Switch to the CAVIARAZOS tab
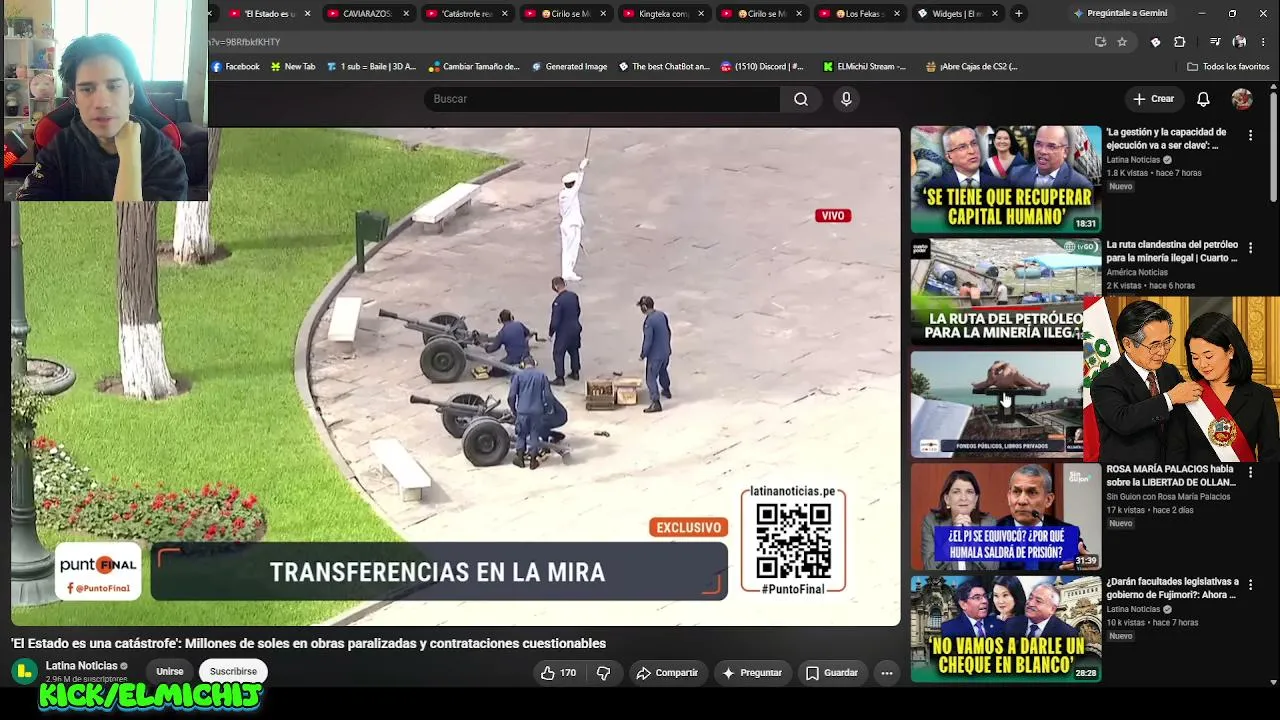The width and height of the screenshot is (1280, 720). click(367, 14)
